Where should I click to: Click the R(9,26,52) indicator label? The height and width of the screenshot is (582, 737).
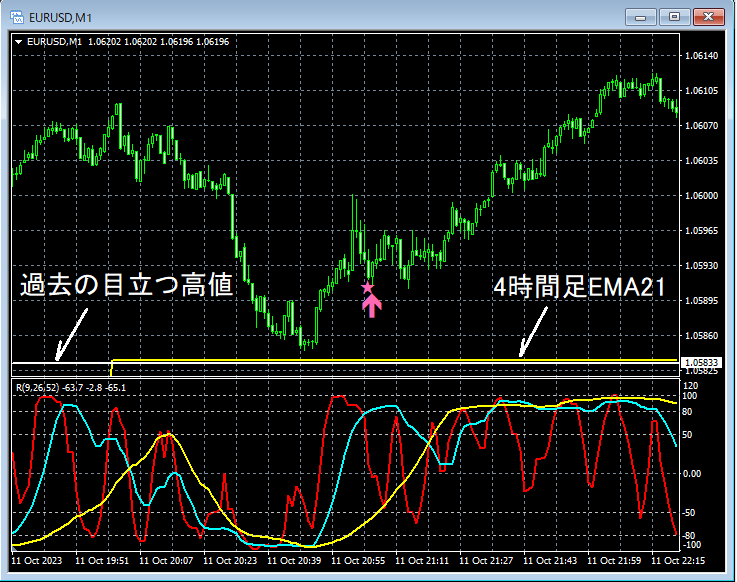click(x=38, y=388)
